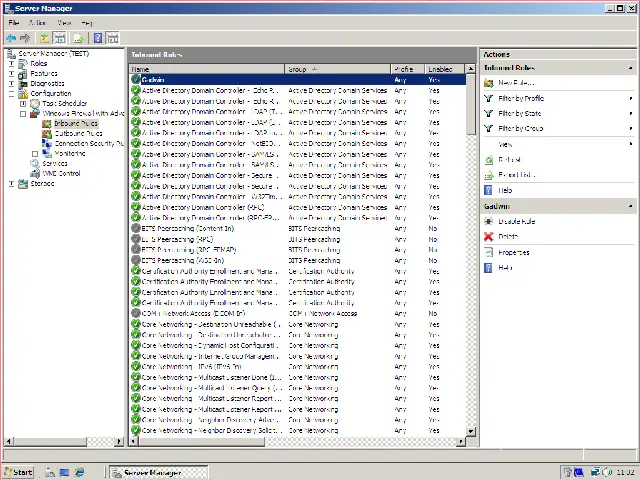
Task: Sort rules by the Enabled column header
Action: click(x=444, y=69)
